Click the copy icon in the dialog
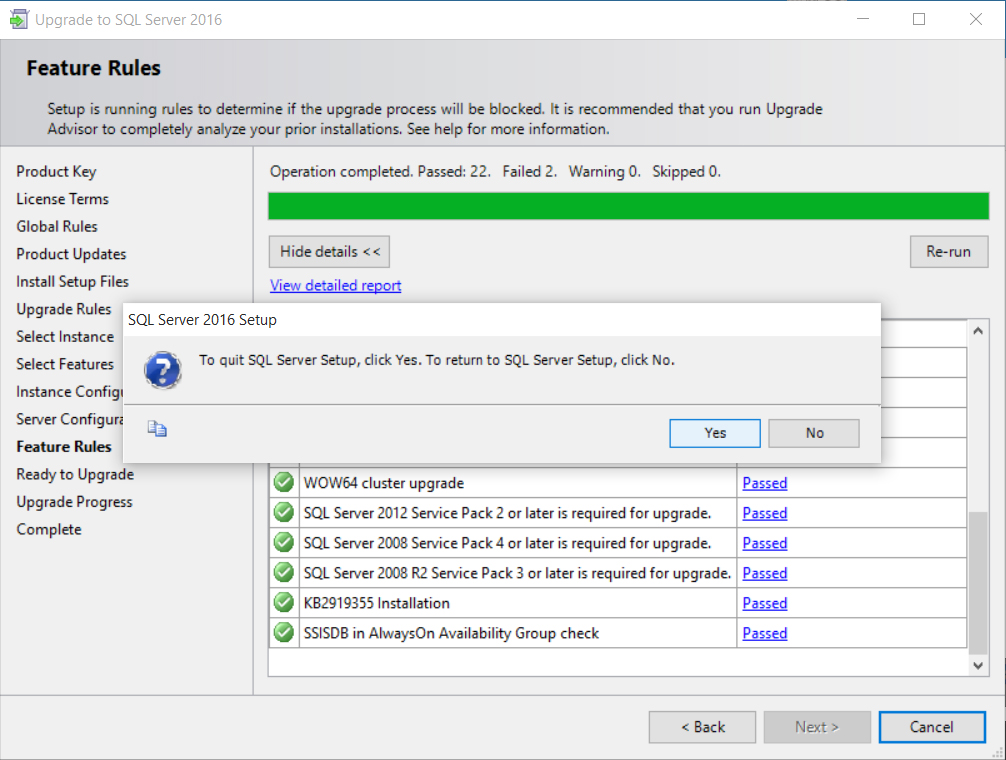 [157, 429]
